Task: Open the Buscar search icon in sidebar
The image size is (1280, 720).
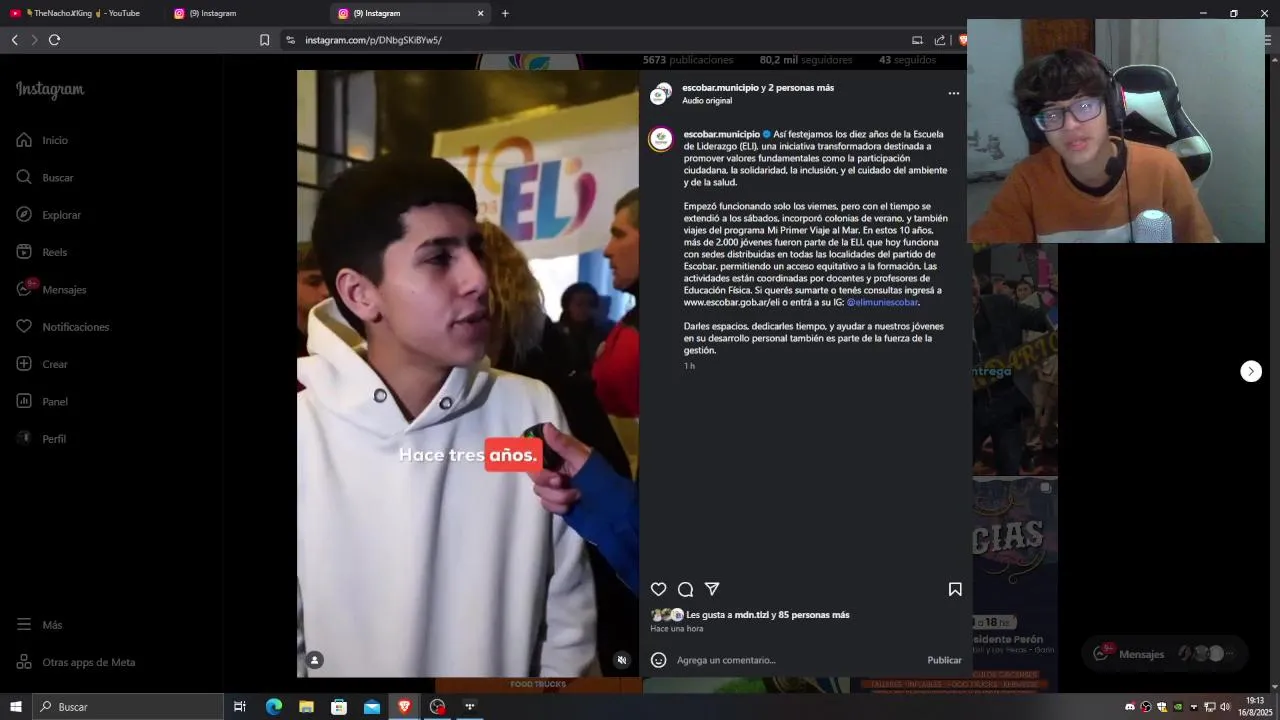Action: [x=24, y=177]
